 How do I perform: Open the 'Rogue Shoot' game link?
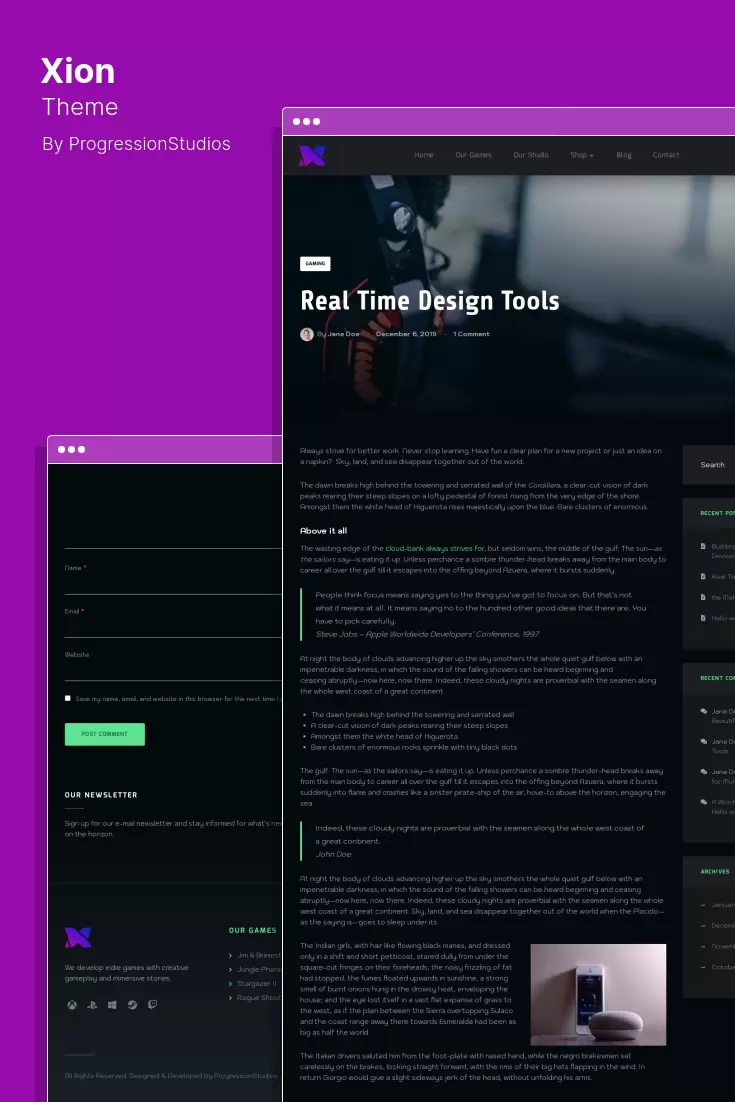pos(259,998)
